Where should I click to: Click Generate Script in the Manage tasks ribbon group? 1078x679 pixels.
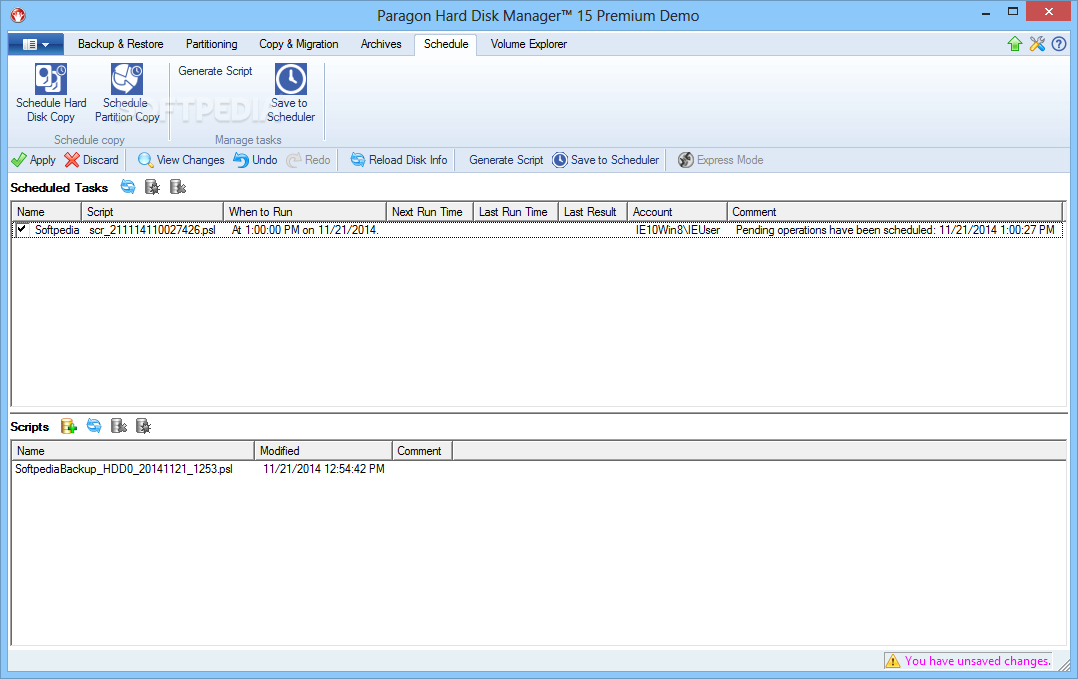(215, 71)
